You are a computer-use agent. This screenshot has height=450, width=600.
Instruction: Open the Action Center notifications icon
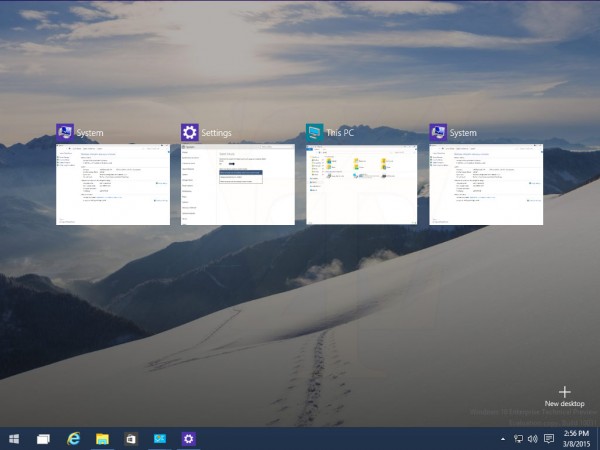pyautogui.click(x=549, y=438)
